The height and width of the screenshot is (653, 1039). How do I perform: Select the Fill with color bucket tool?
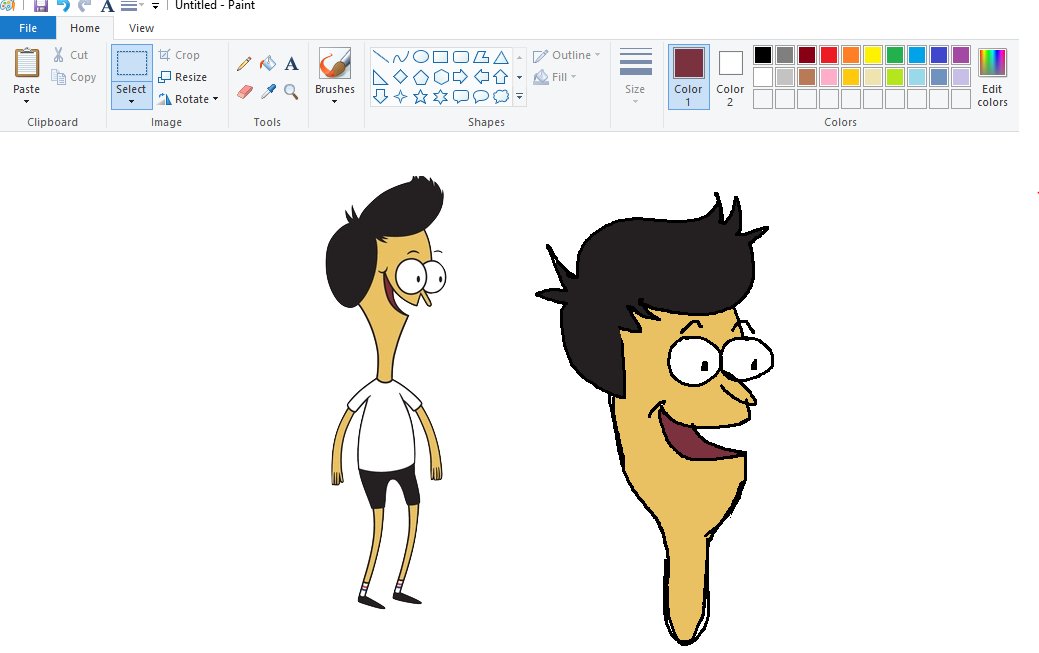click(x=268, y=64)
